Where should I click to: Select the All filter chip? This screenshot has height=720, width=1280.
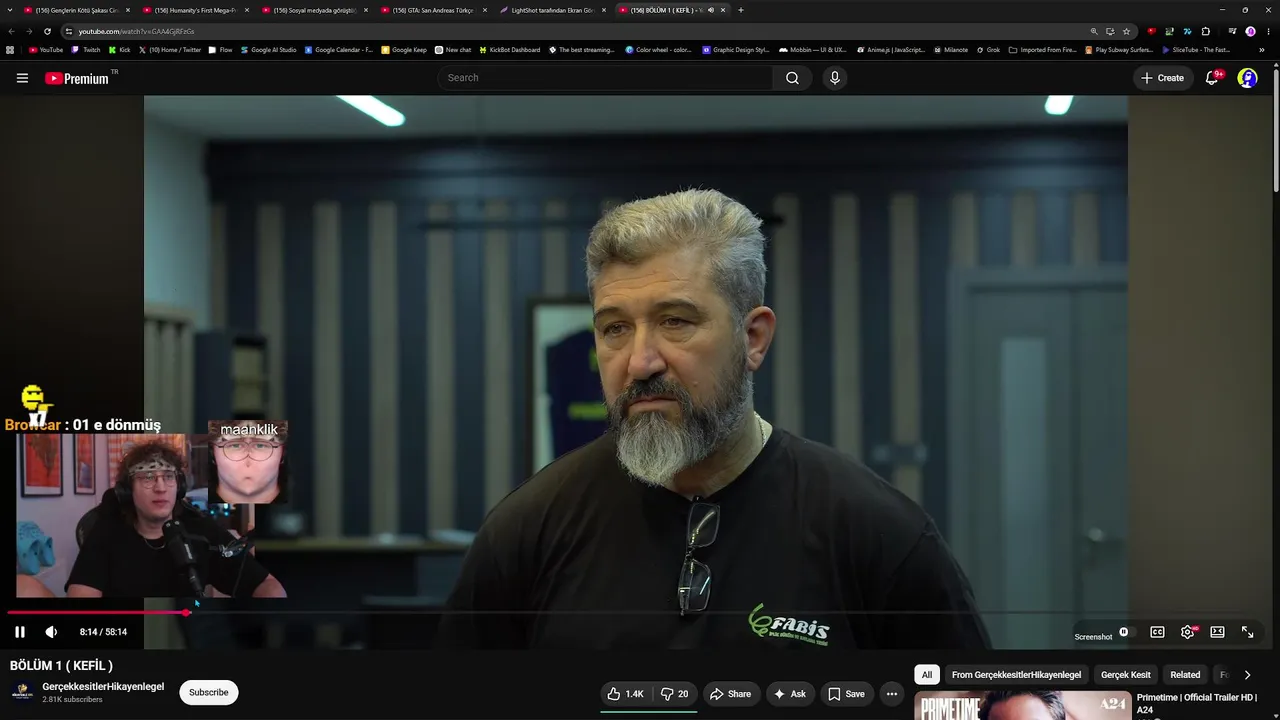[x=927, y=675]
